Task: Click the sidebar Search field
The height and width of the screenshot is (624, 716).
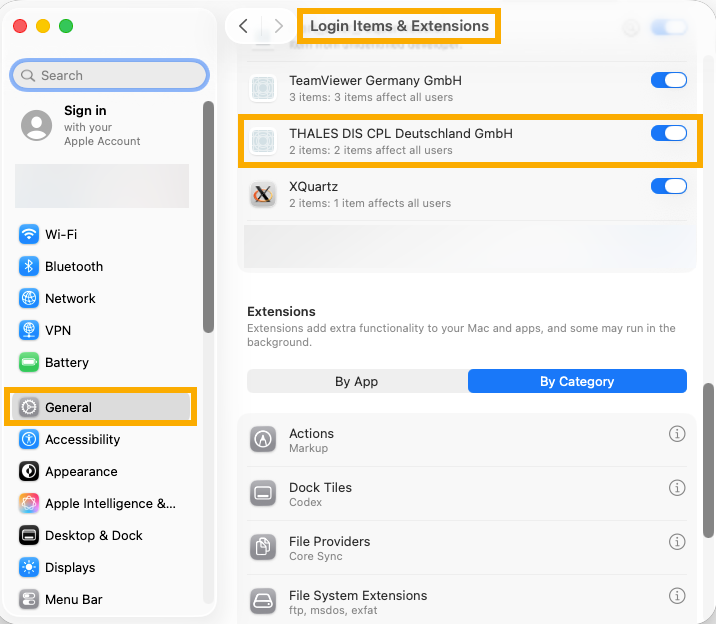Action: tap(110, 75)
